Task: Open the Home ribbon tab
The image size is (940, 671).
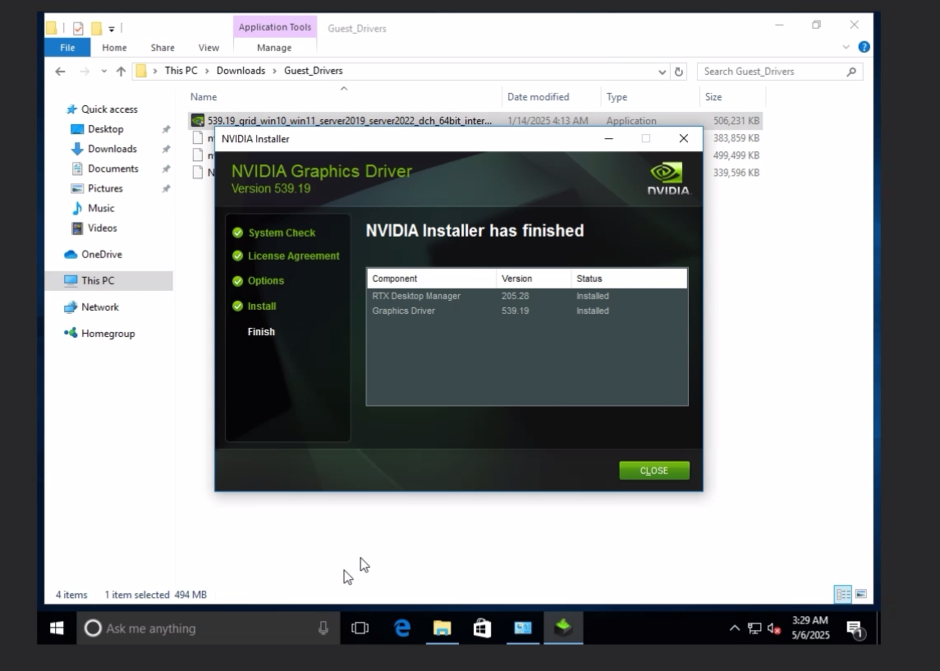Action: click(114, 47)
